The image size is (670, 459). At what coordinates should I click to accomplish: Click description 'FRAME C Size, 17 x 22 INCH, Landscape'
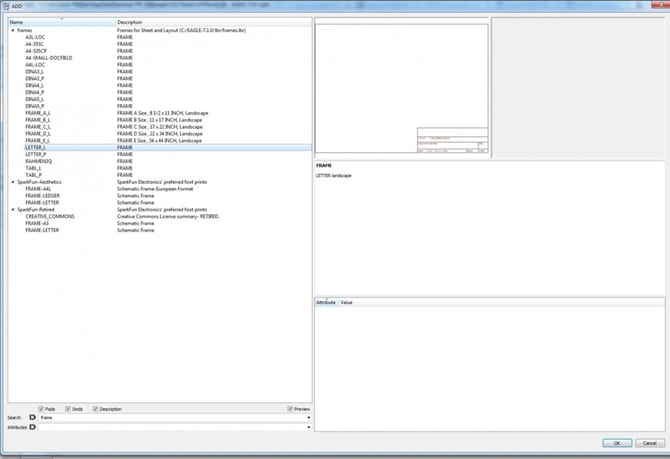click(x=160, y=127)
